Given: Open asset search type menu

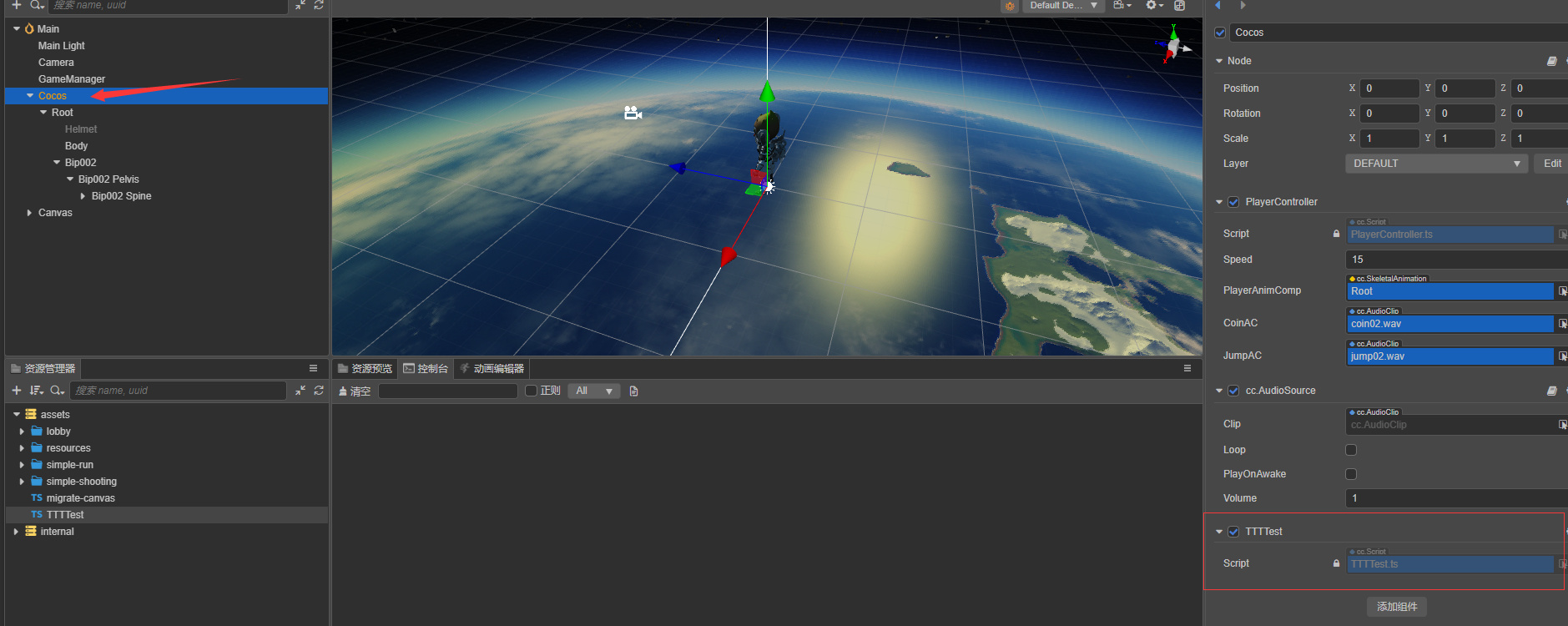Looking at the screenshot, I should [x=57, y=391].
